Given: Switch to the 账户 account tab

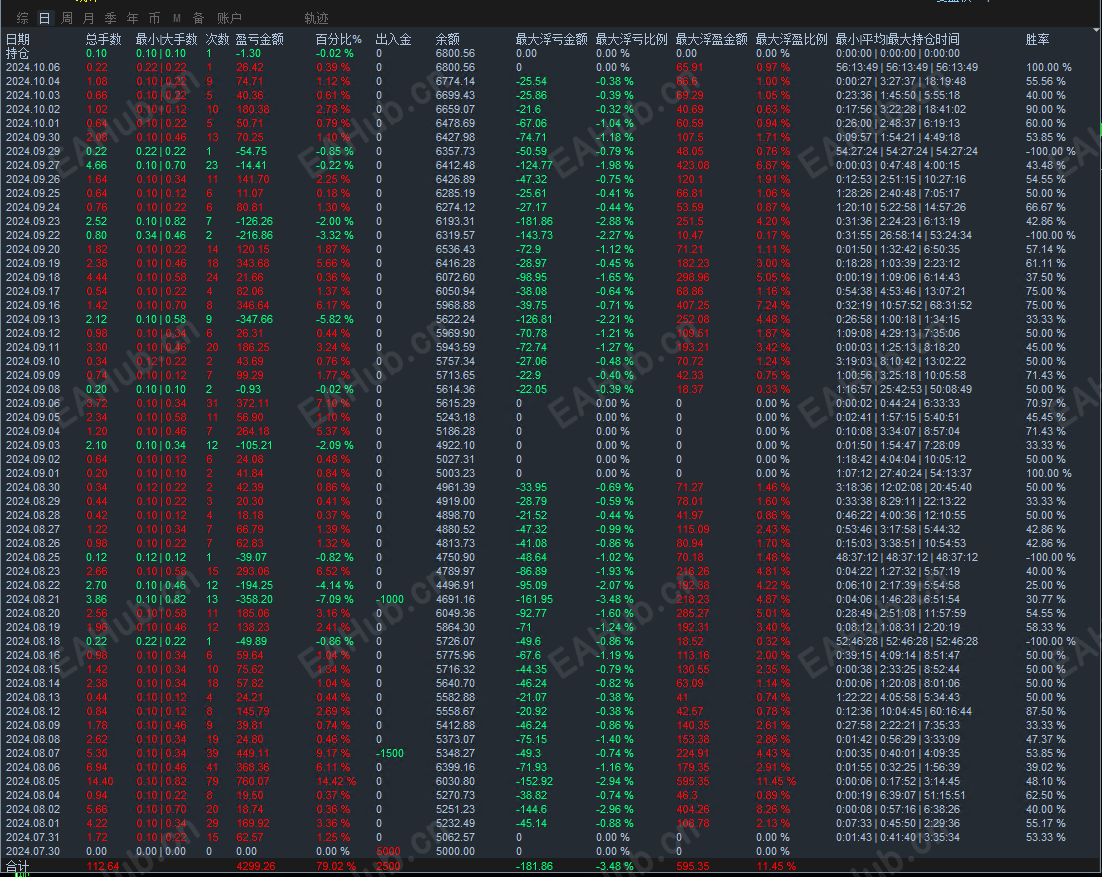Looking at the screenshot, I should click(229, 18).
